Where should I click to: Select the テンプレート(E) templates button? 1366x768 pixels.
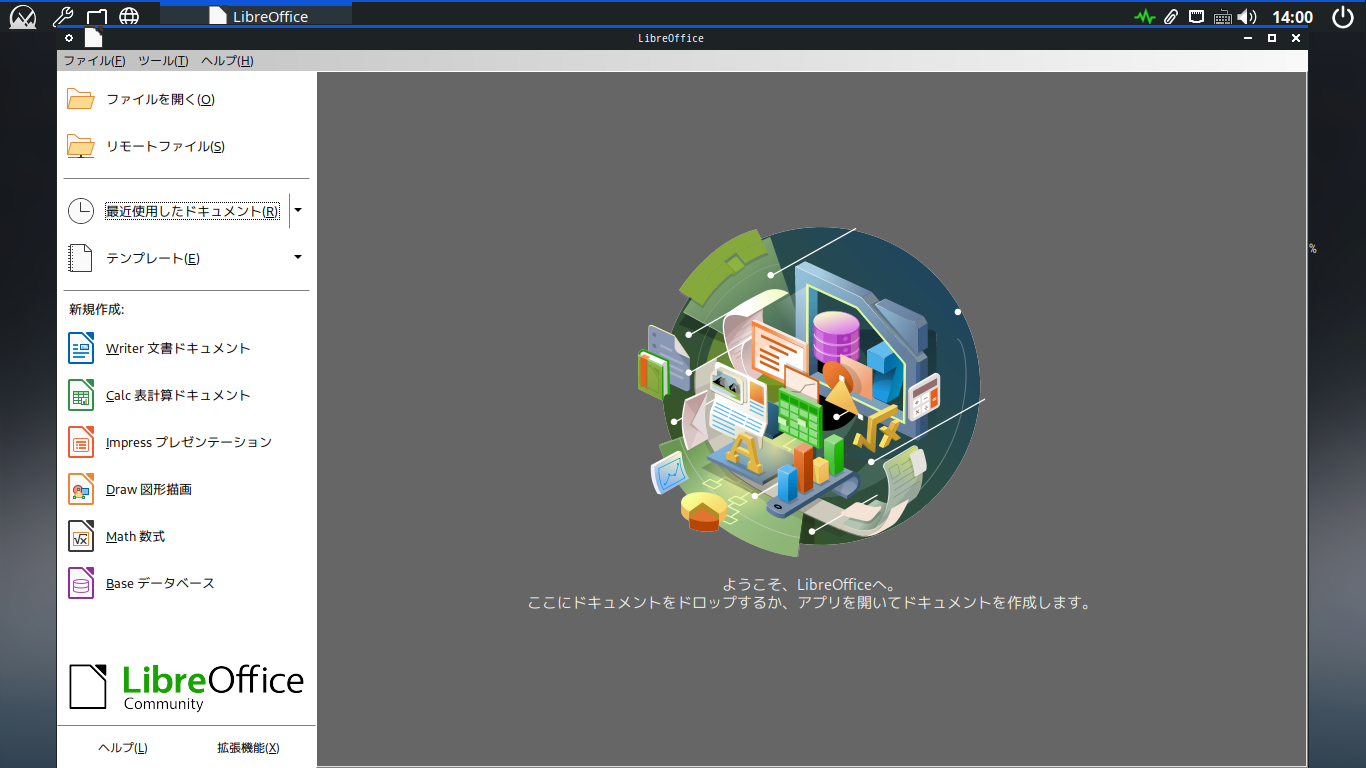pos(153,258)
